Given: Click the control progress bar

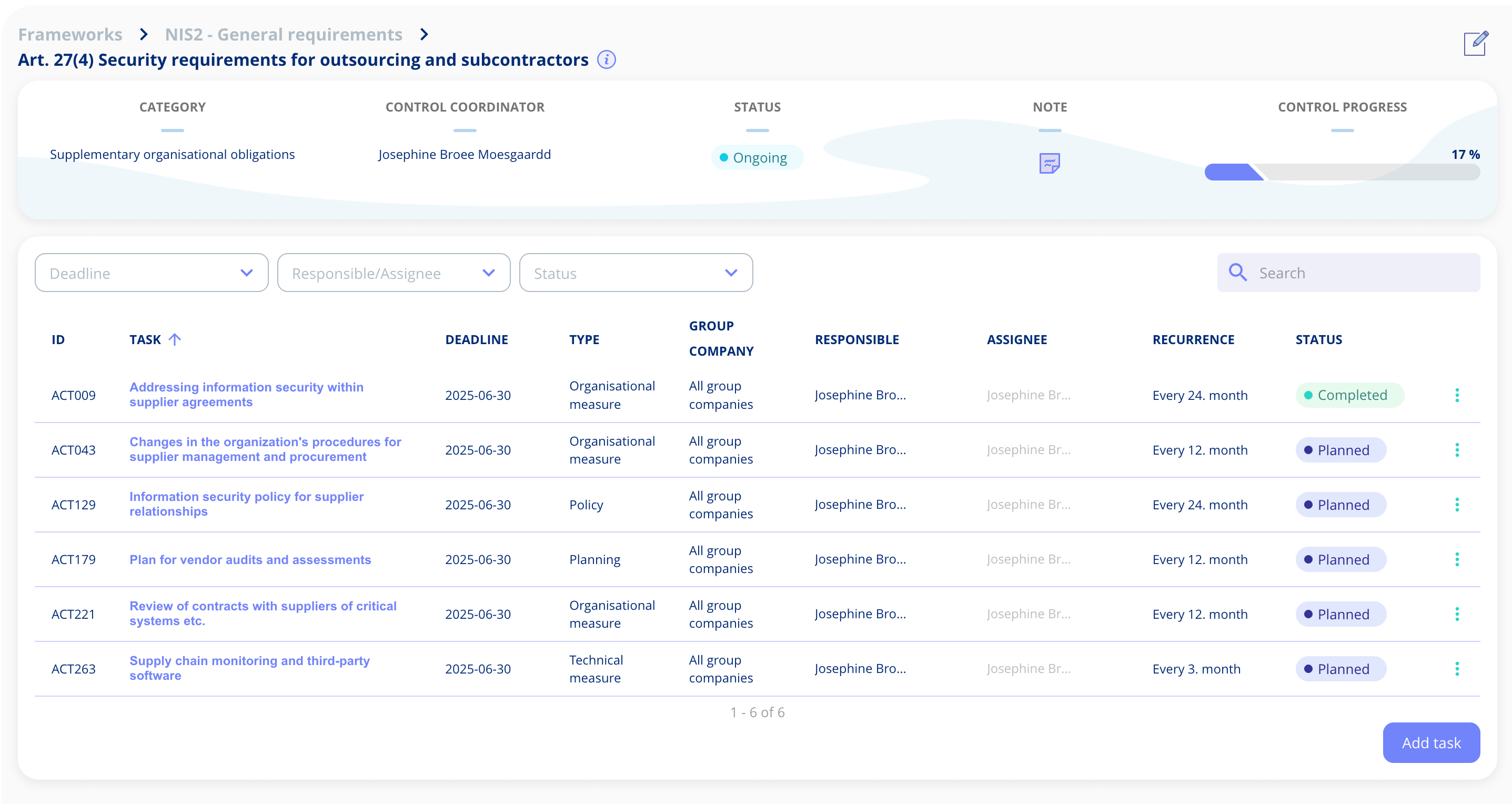Looking at the screenshot, I should (1342, 172).
